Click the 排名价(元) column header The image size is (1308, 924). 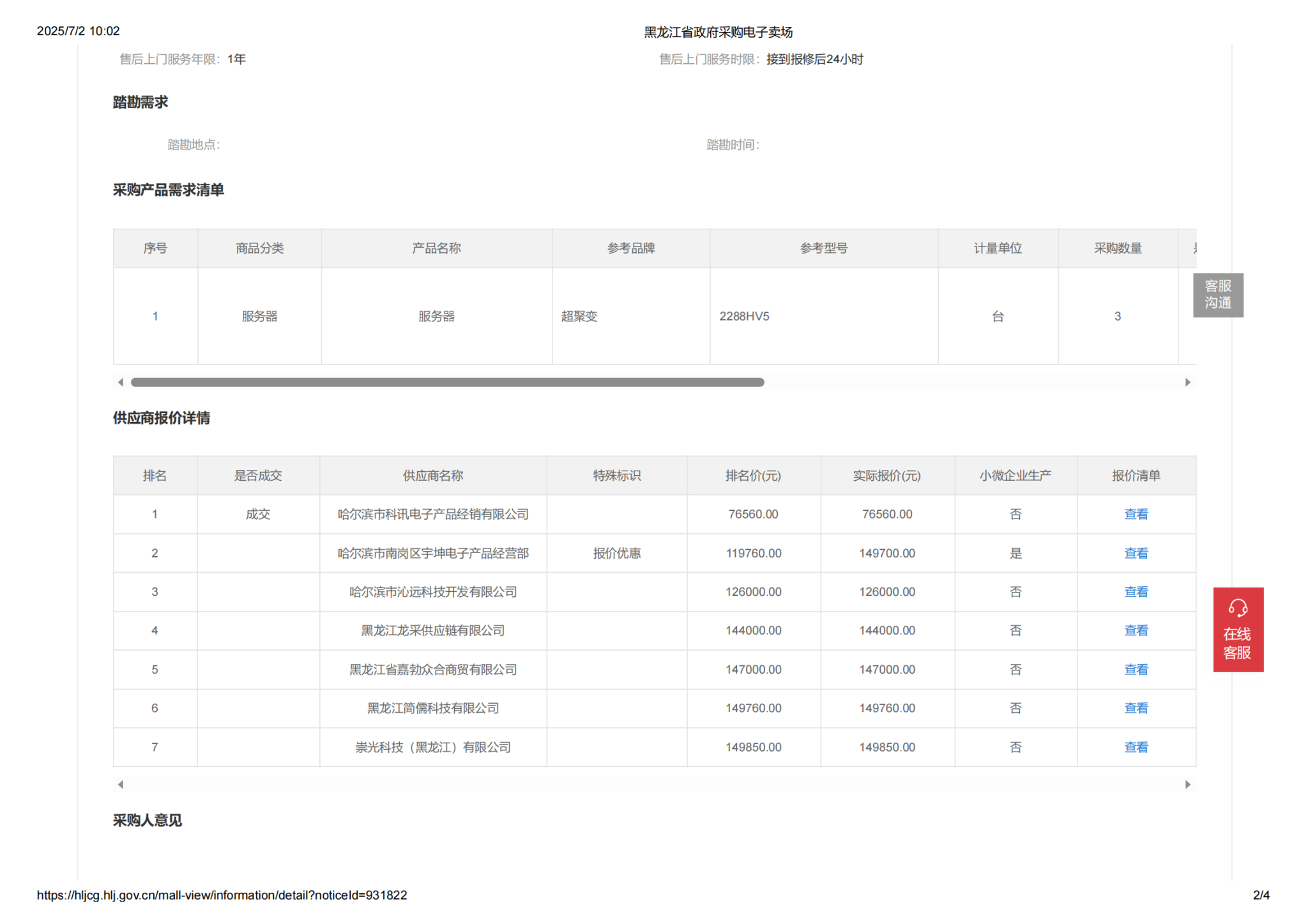pos(753,476)
